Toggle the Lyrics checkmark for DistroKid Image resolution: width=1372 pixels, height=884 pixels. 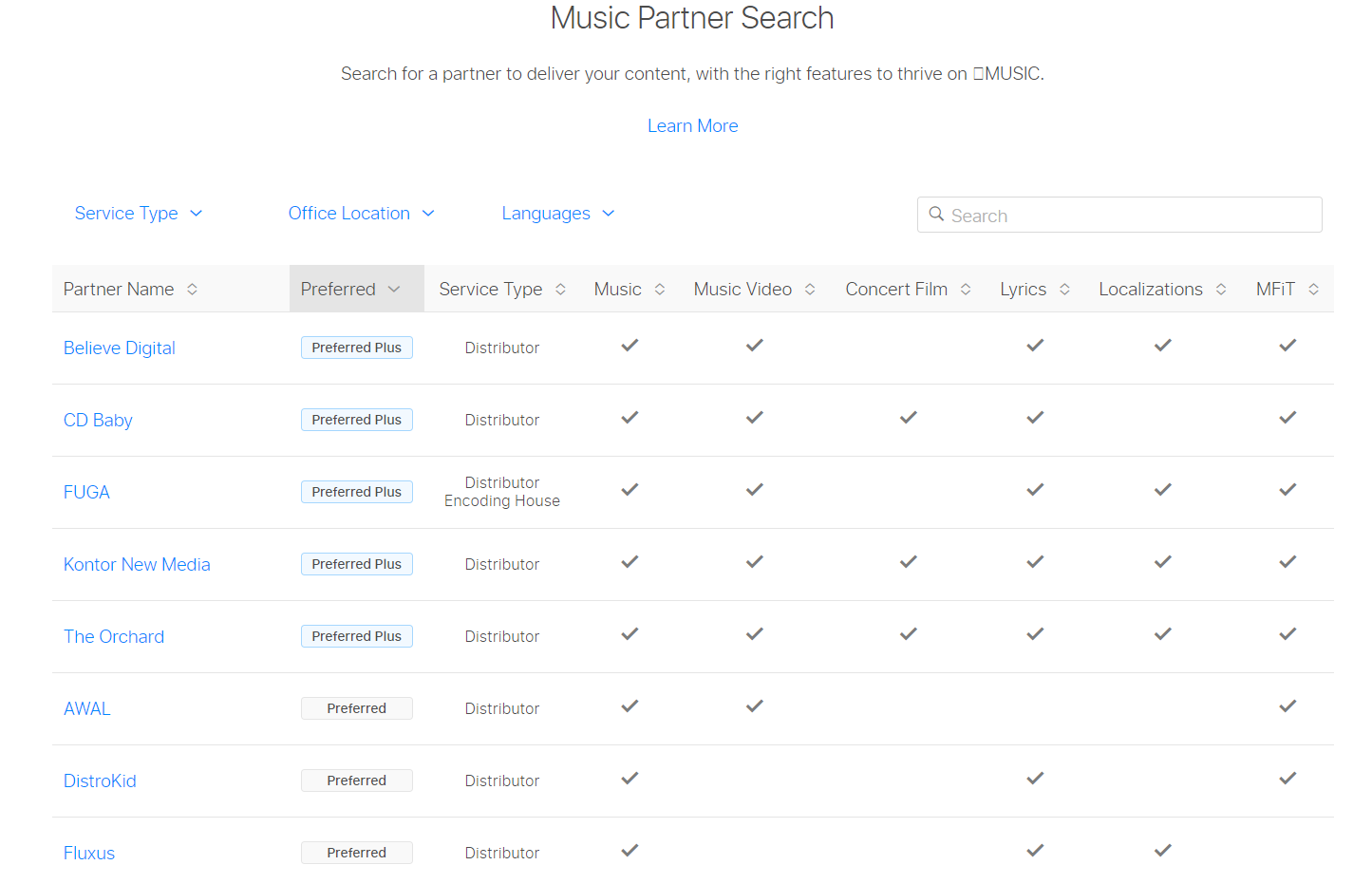coord(1035,778)
